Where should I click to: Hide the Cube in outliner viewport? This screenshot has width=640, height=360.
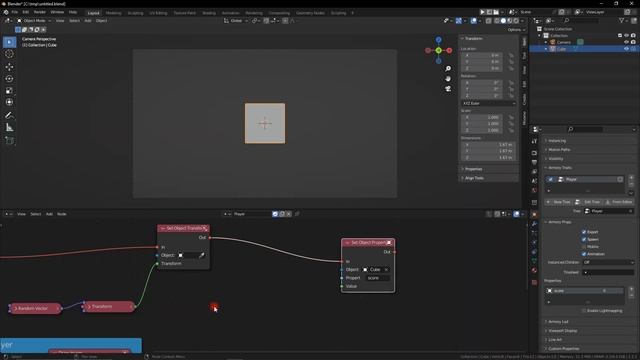[x=626, y=49]
